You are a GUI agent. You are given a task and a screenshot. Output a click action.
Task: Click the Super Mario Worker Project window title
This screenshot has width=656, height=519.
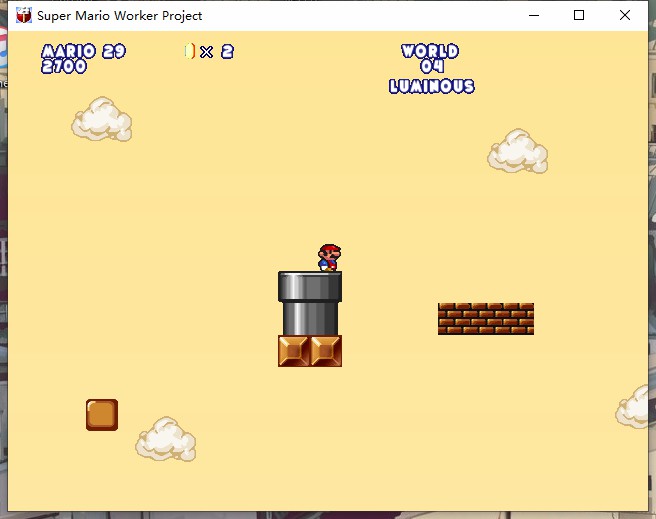[x=120, y=16]
